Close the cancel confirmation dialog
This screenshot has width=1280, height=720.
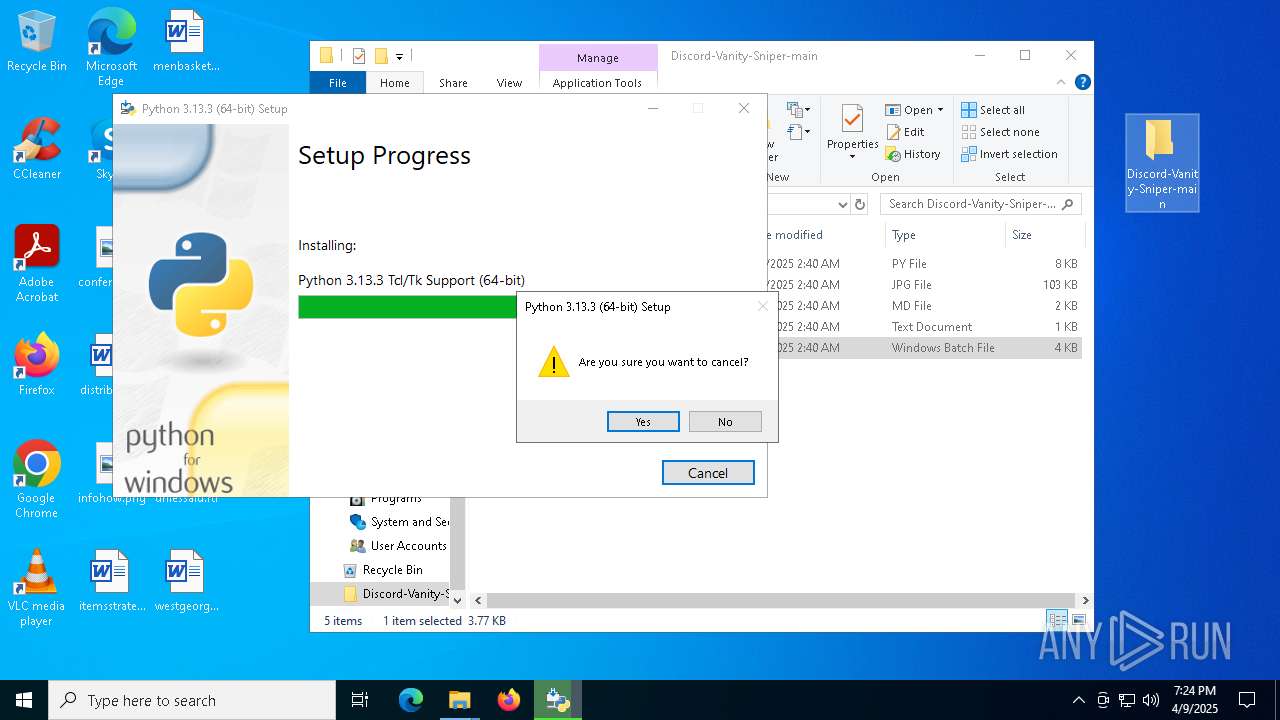pos(762,306)
